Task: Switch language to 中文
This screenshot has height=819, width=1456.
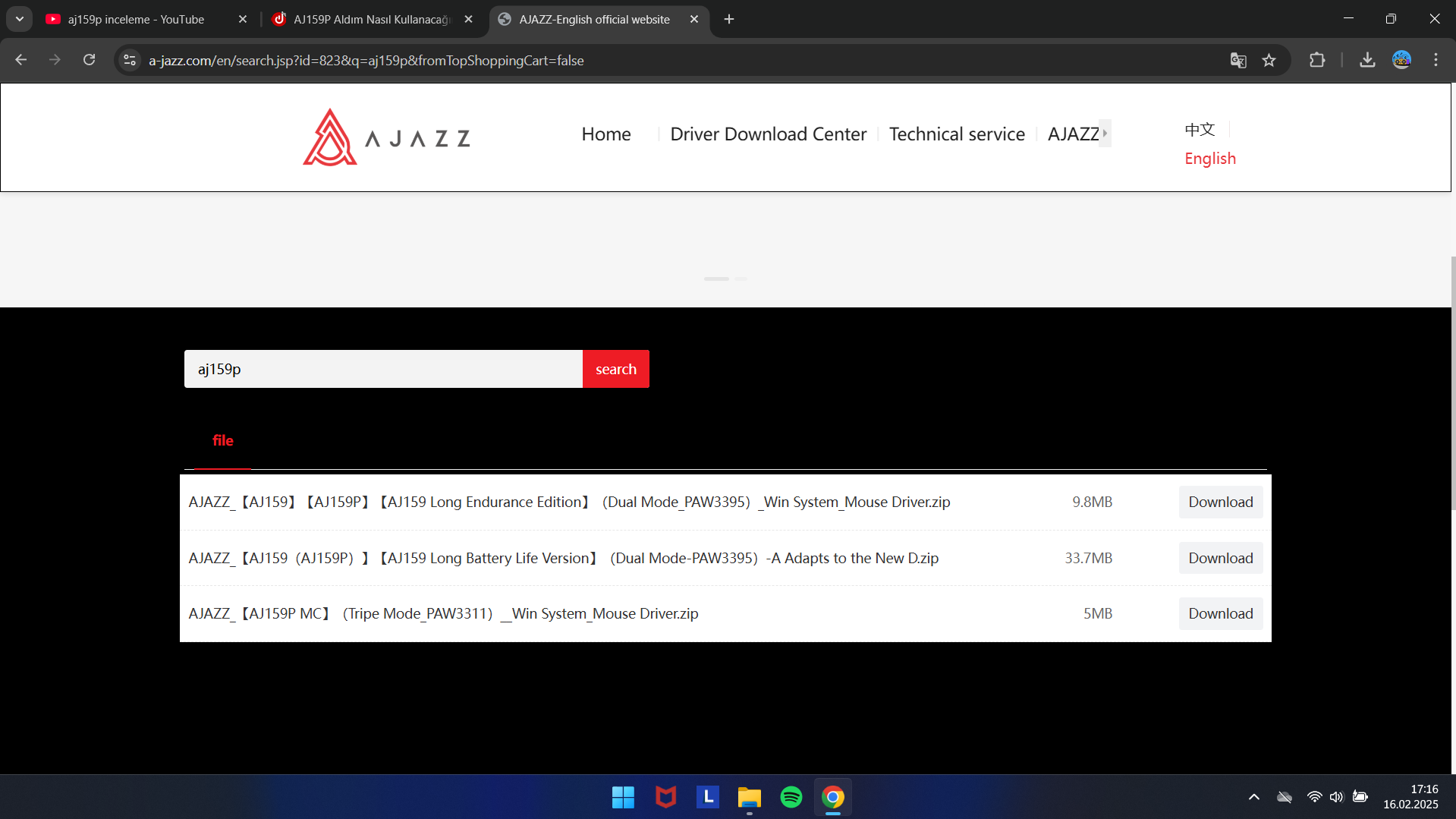Action: click(x=1200, y=130)
